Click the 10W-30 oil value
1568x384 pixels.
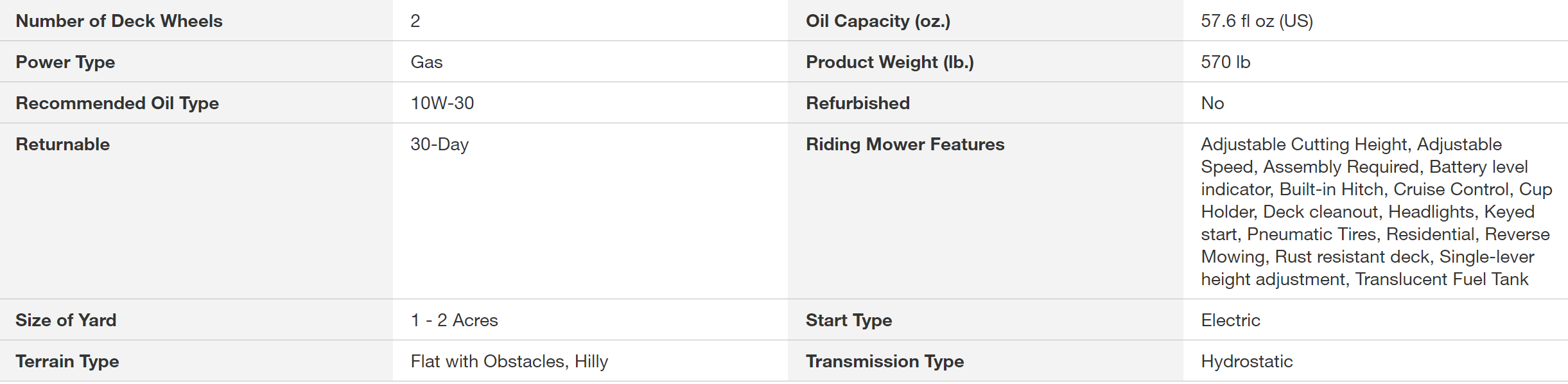point(442,103)
